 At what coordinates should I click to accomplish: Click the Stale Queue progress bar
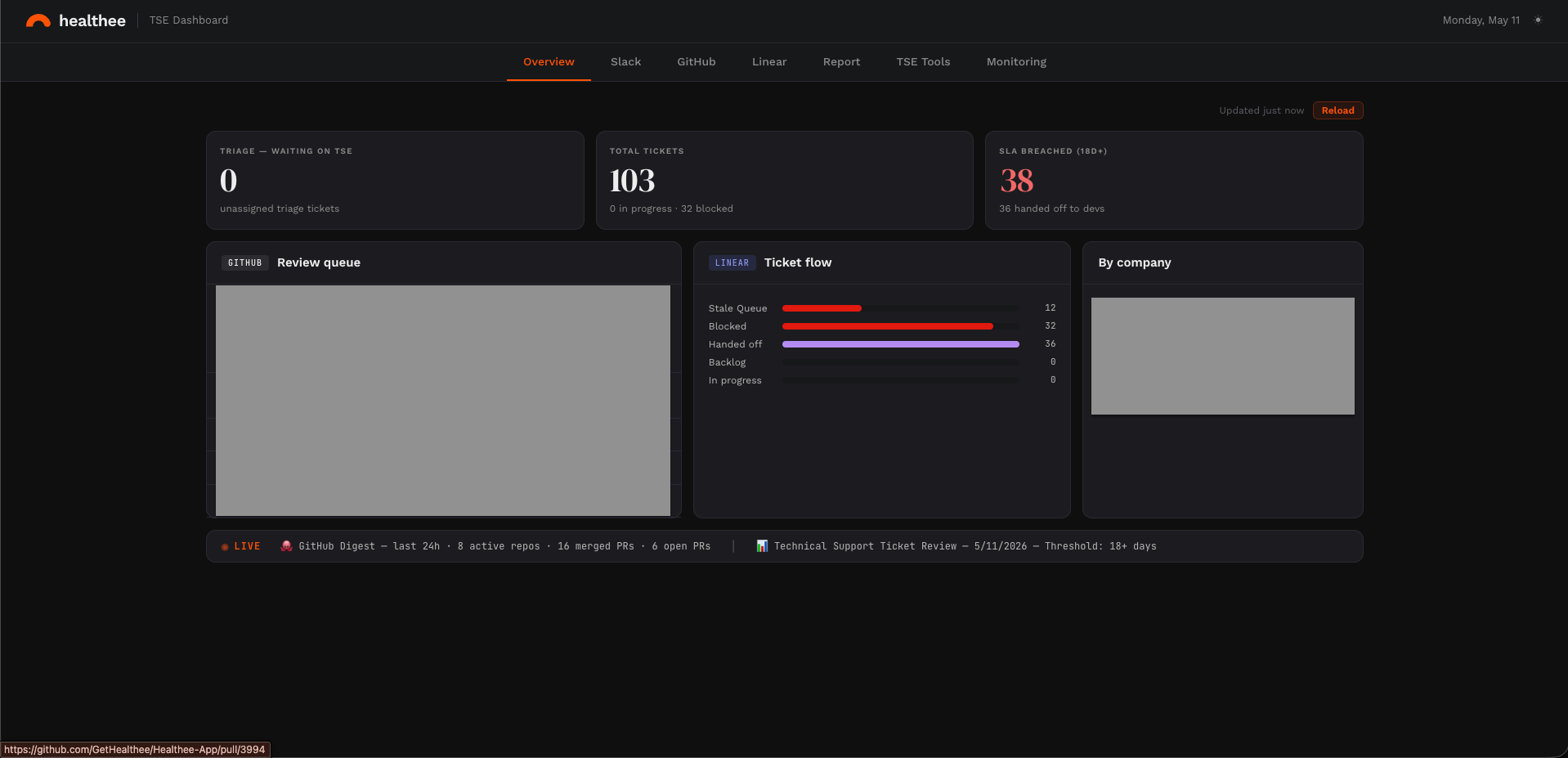point(901,308)
